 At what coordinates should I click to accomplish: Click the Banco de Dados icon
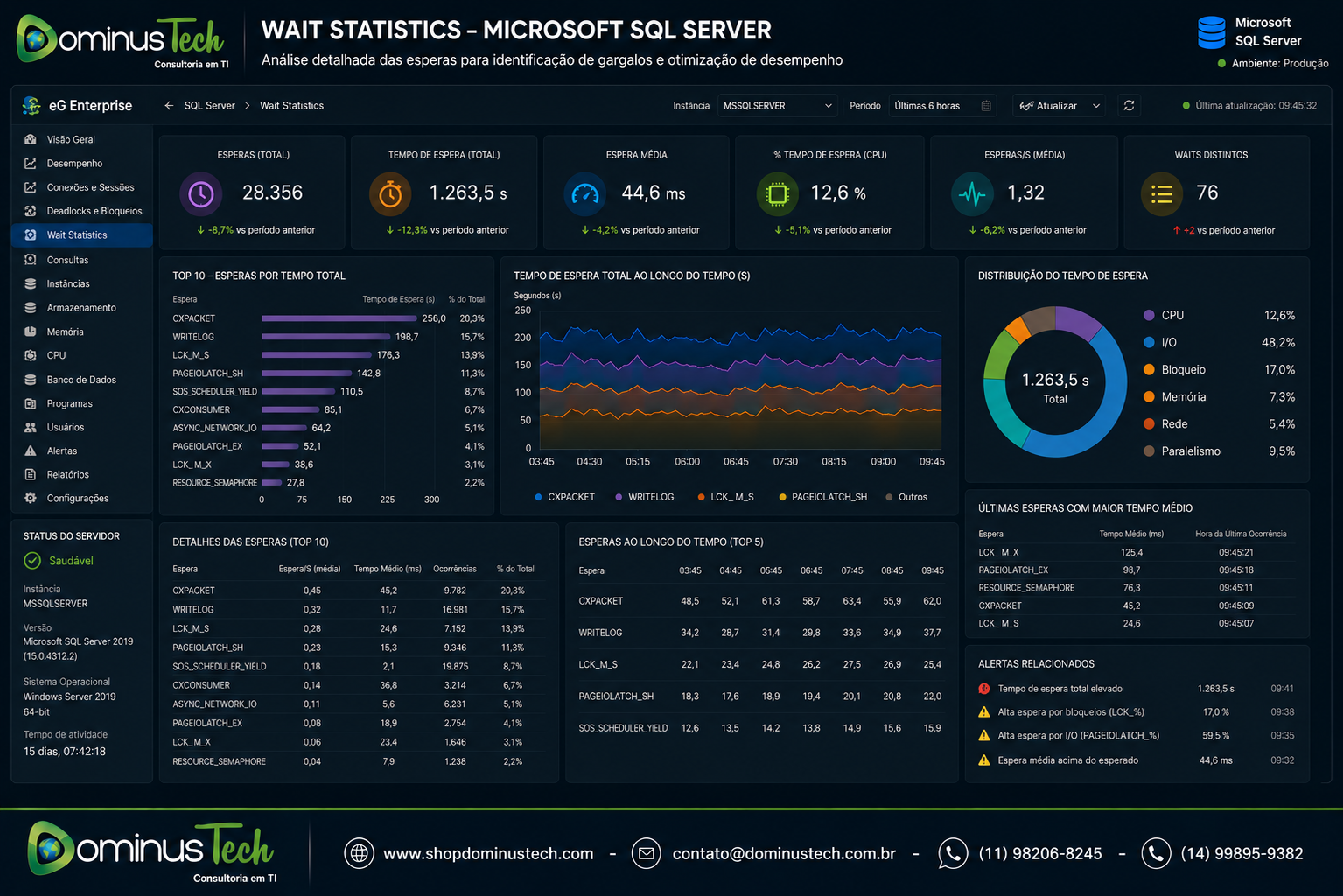click(x=31, y=380)
